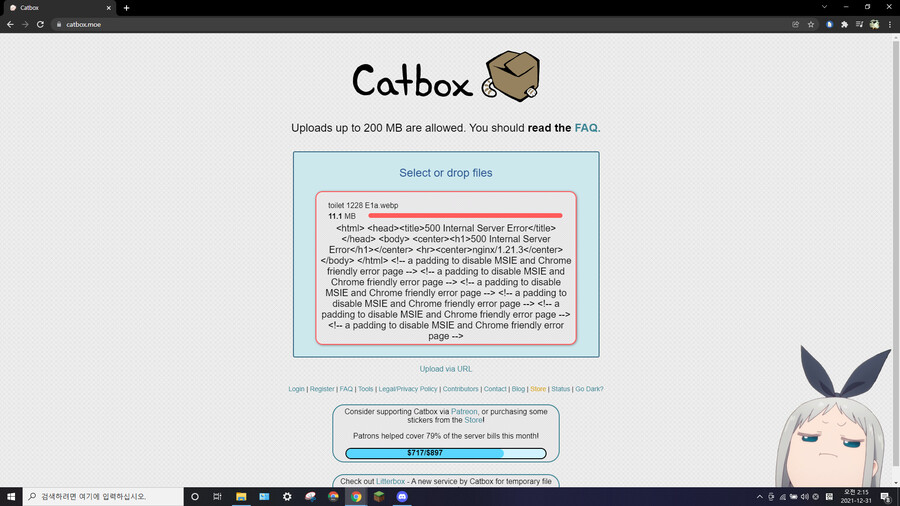
Task: Open the Extensions puzzle menu
Action: click(844, 24)
